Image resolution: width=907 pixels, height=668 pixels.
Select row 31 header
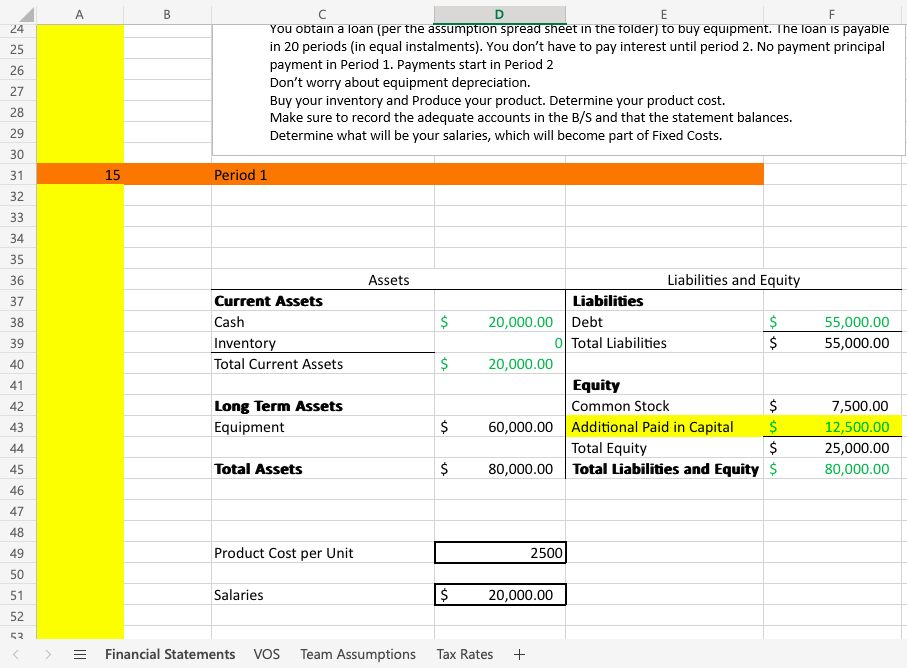point(17,174)
